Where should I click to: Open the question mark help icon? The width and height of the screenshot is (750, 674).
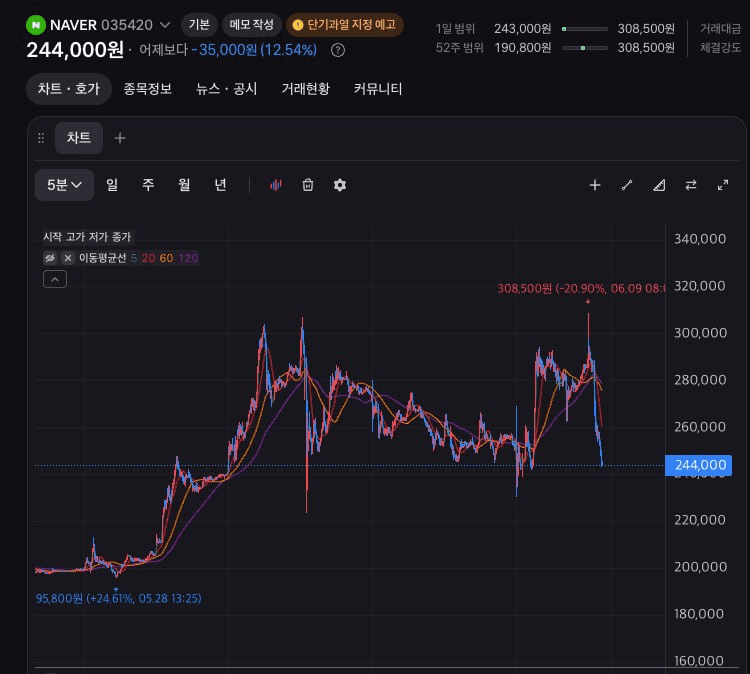coord(338,50)
